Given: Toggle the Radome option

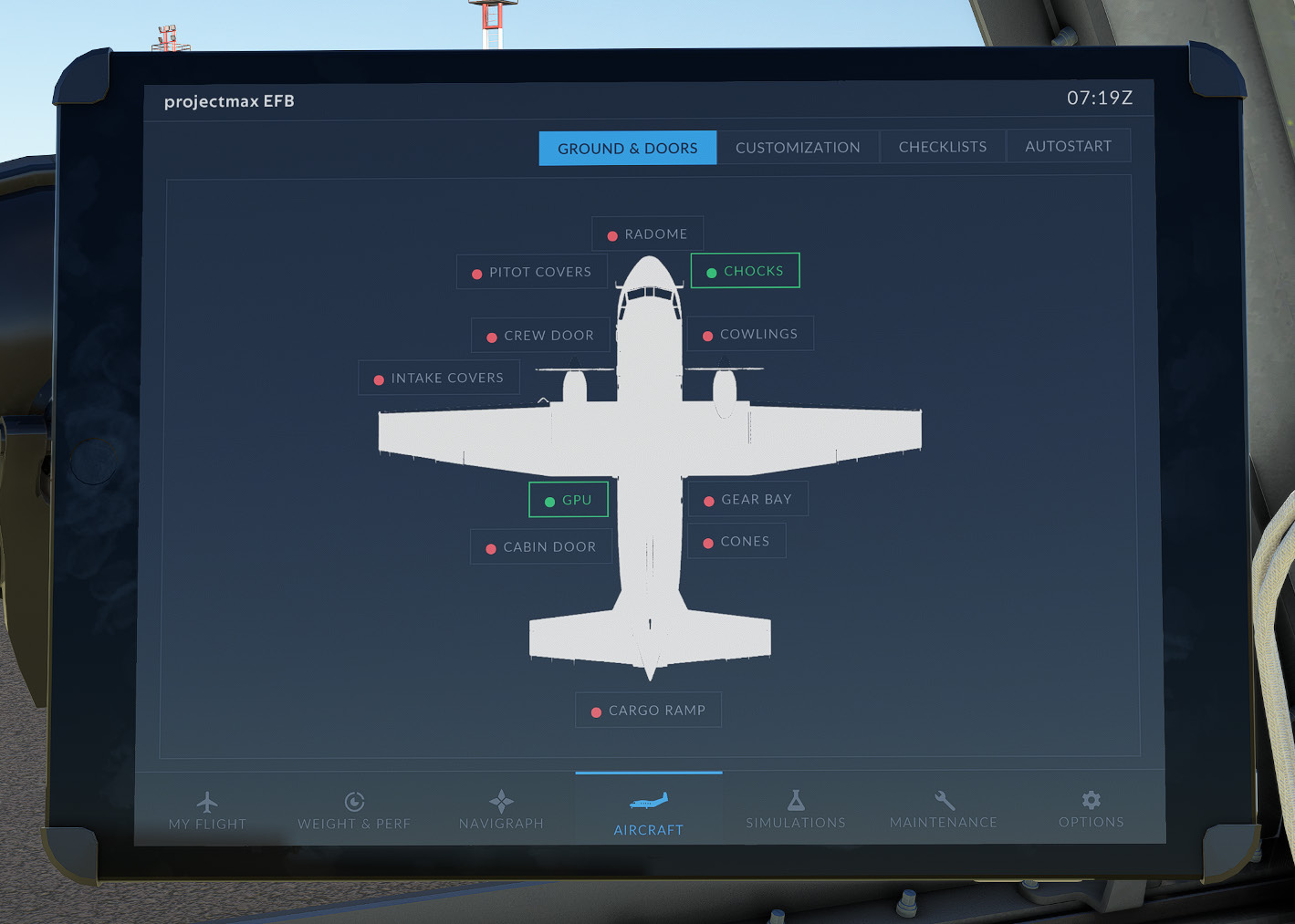Looking at the screenshot, I should pyautogui.click(x=647, y=234).
